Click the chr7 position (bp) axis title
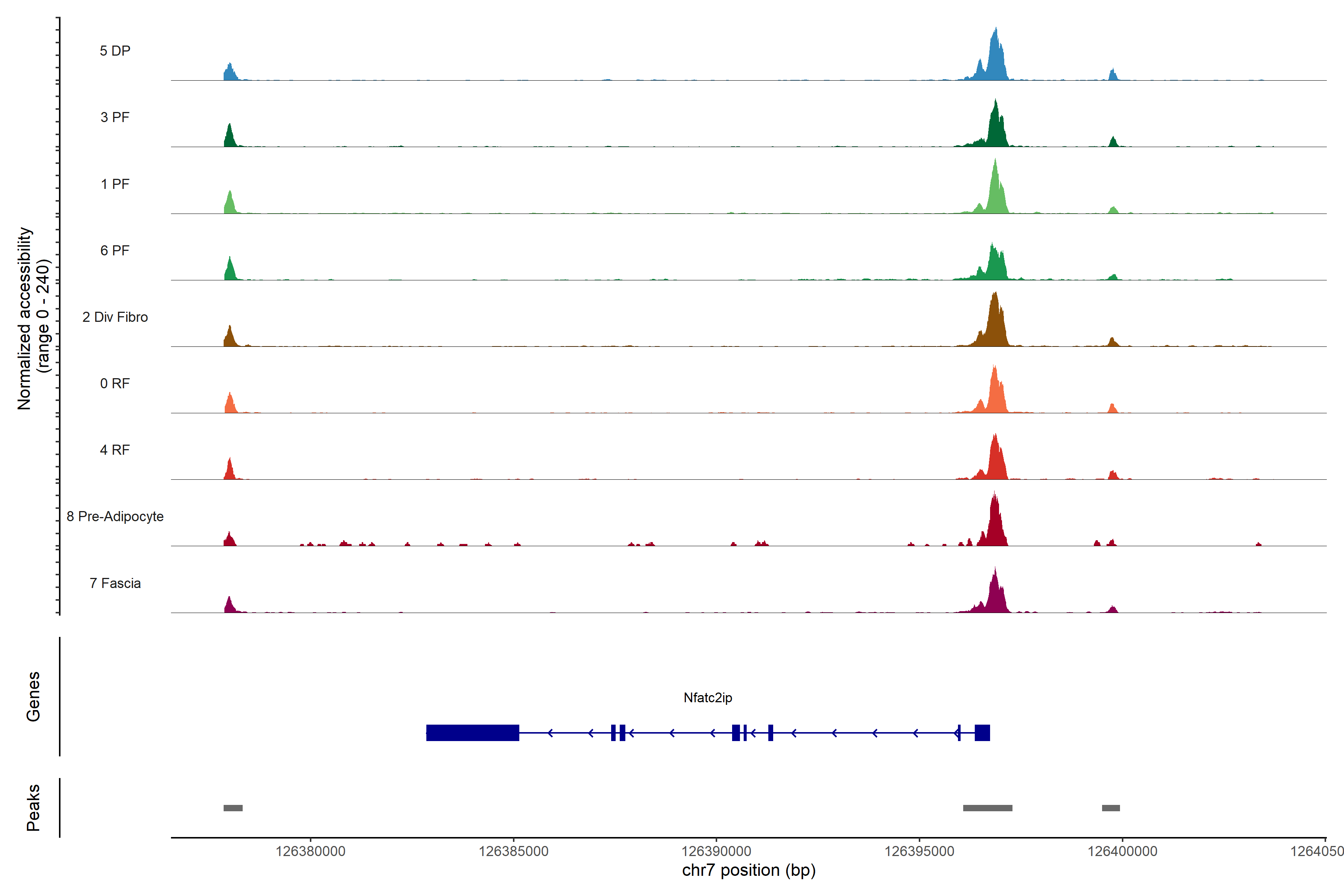The image size is (1344, 896). 749,870
